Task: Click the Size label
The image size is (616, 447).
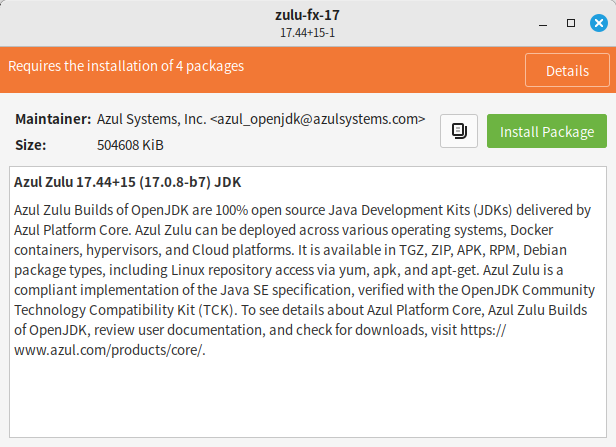Action: [x=31, y=145]
